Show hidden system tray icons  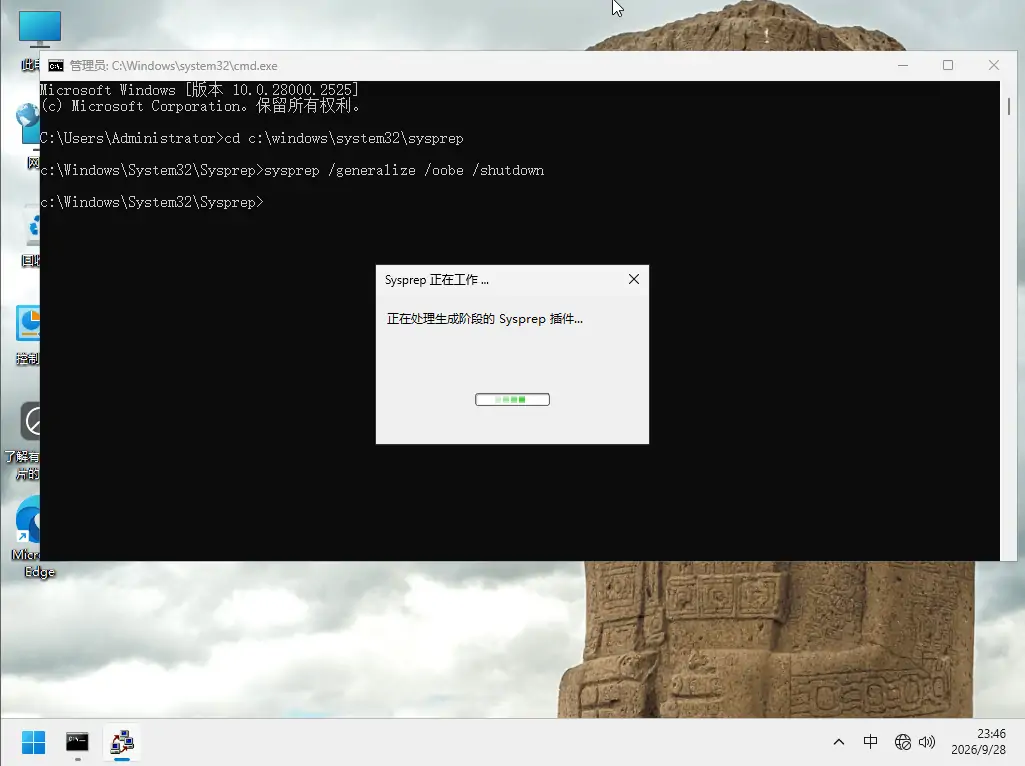[x=839, y=742]
